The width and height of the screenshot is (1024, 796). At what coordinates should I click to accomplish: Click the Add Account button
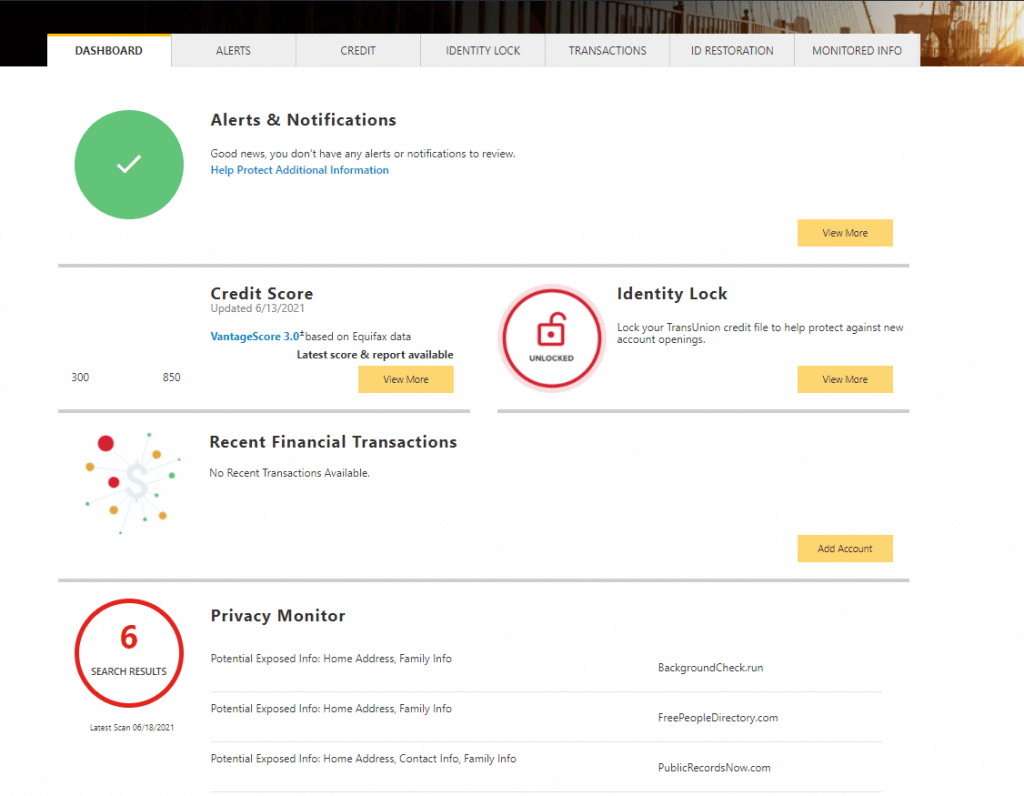(845, 548)
